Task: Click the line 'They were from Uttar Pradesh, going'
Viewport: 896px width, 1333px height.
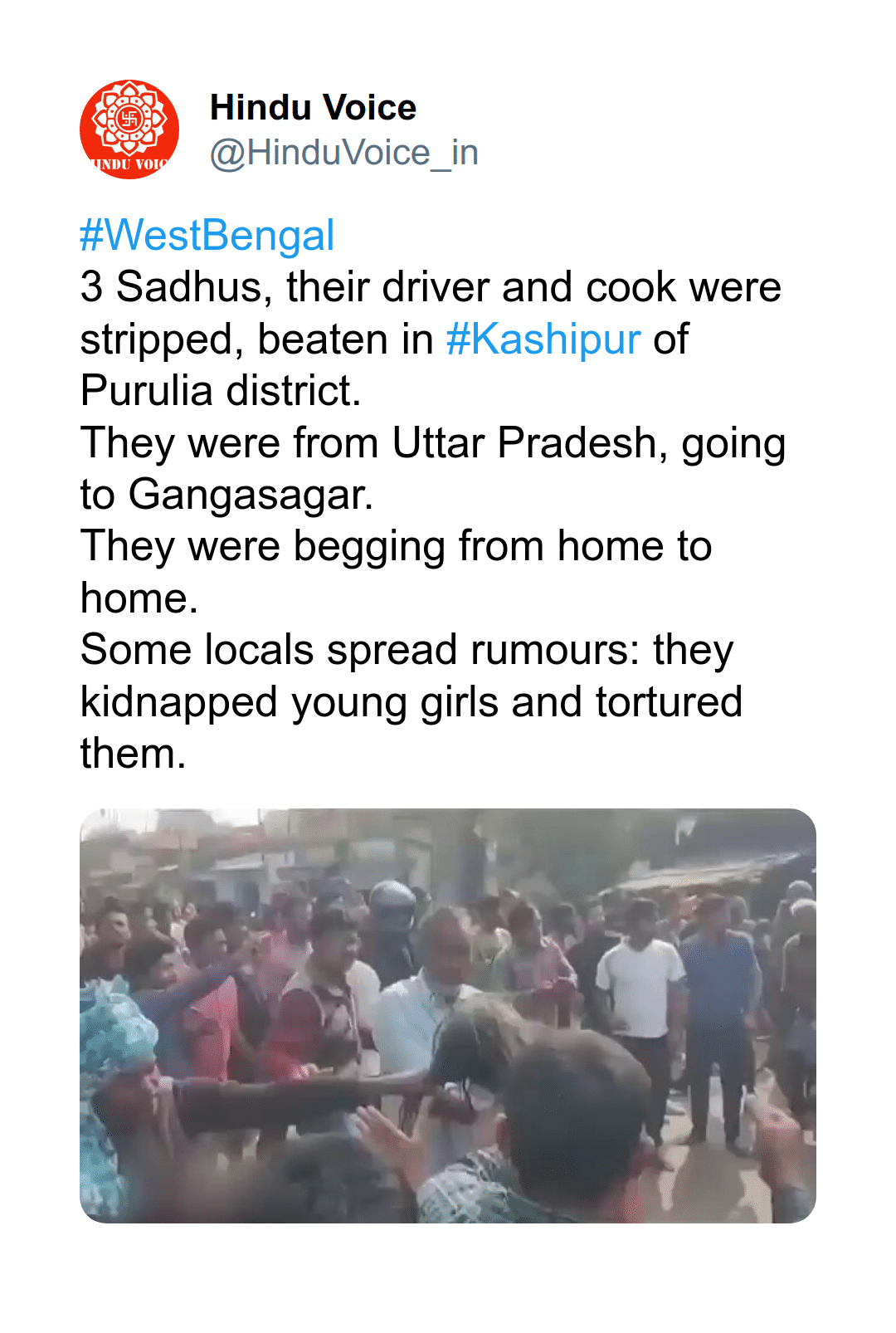Action: coord(433,443)
